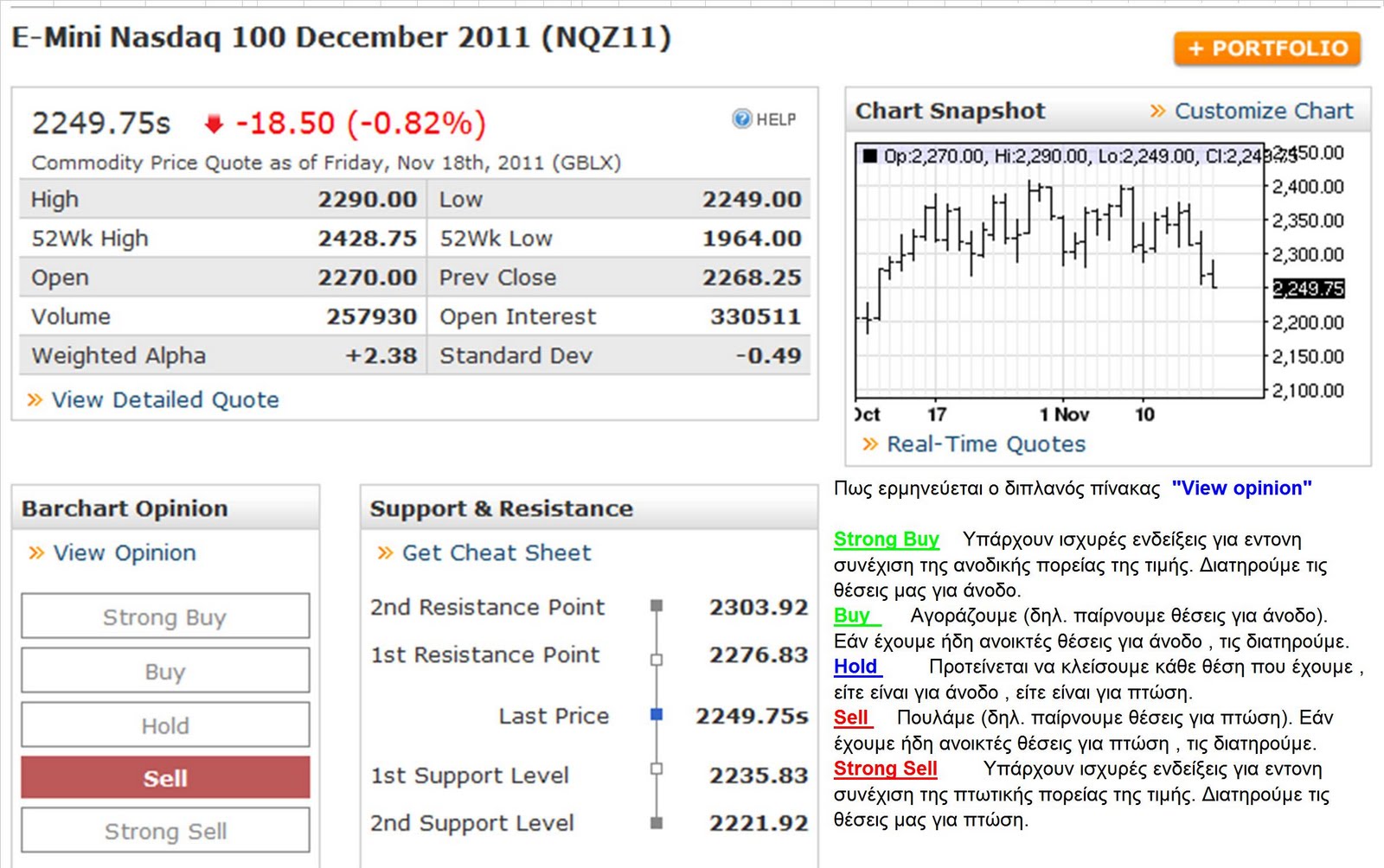Image resolution: width=1384 pixels, height=868 pixels.
Task: Open the View Opinion link
Action: pyautogui.click(x=125, y=552)
